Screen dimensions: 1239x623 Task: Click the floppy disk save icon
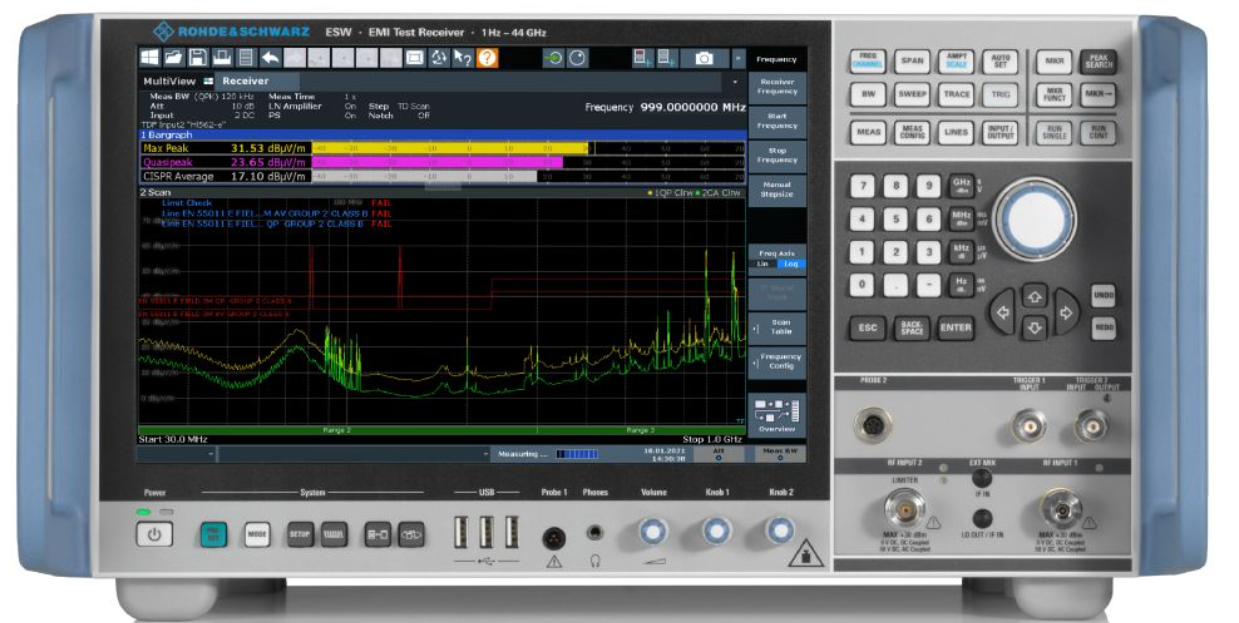tap(198, 58)
